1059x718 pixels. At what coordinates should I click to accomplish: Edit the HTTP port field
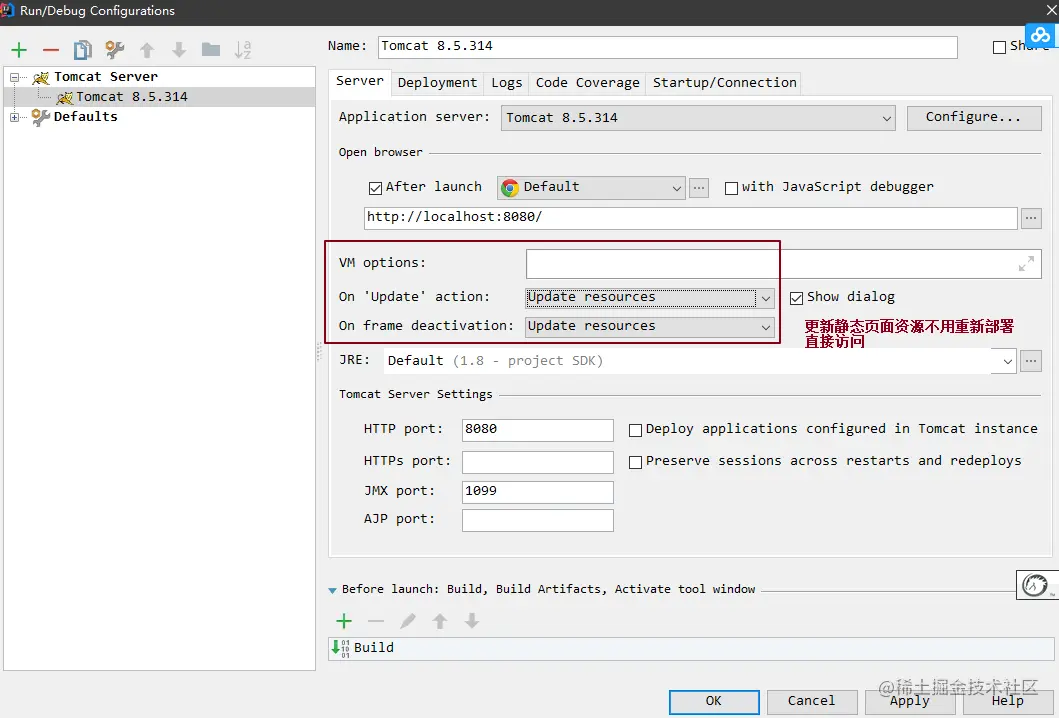538,430
